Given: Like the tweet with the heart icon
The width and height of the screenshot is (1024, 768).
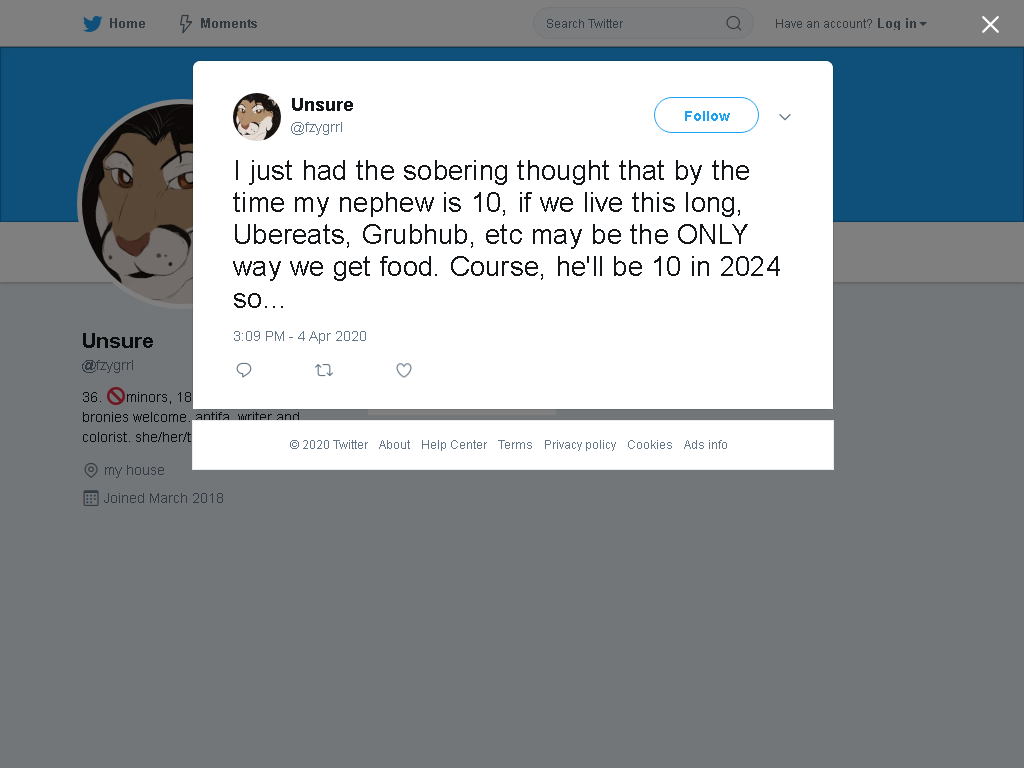Looking at the screenshot, I should coord(404,370).
